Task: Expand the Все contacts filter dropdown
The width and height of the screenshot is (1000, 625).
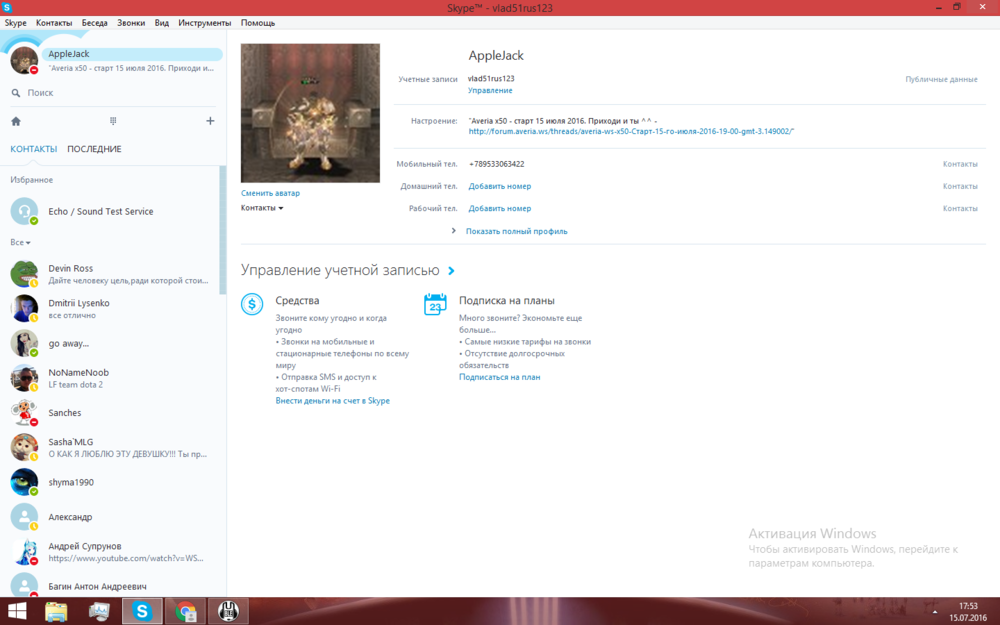Action: point(21,243)
